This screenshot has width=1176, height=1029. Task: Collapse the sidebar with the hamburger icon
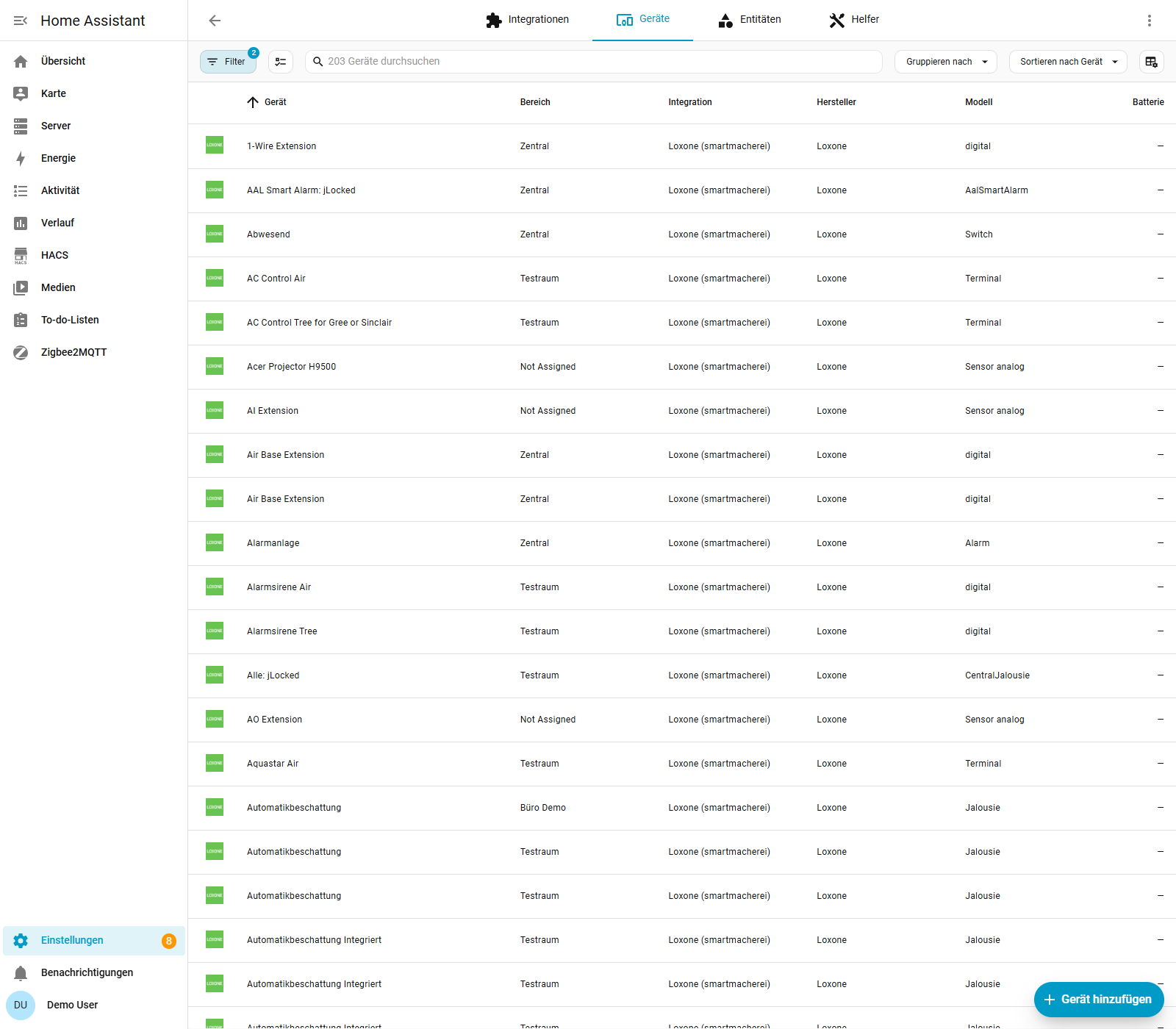click(21, 21)
